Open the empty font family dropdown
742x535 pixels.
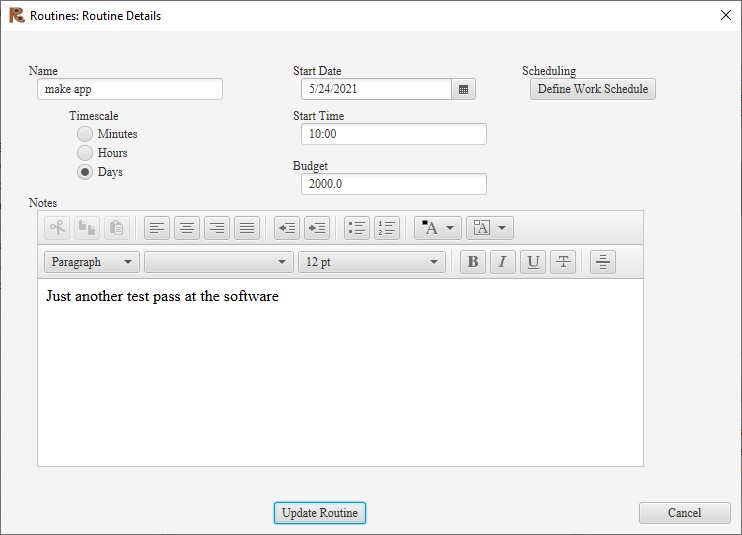[x=219, y=262]
